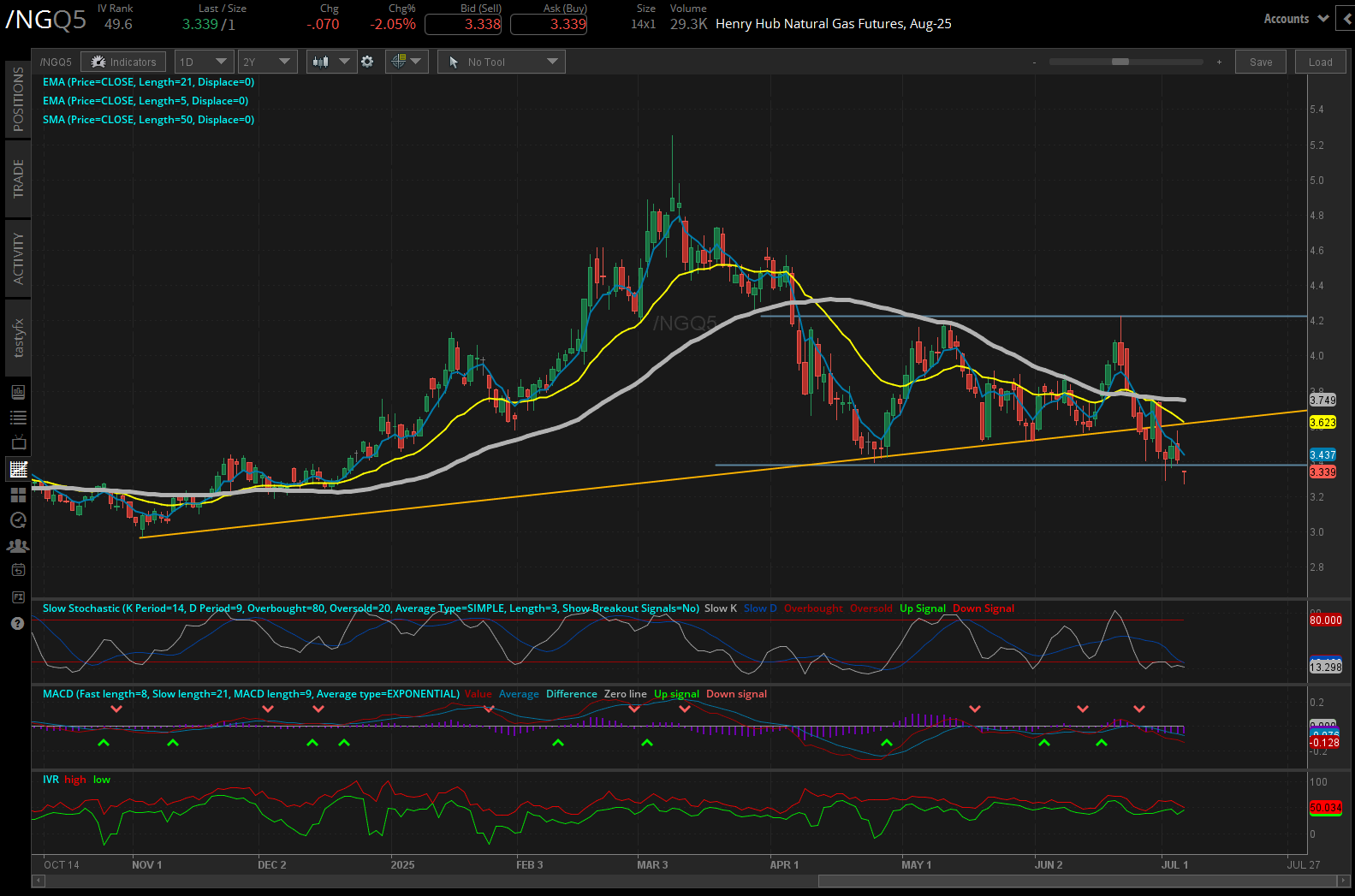Open the FI icon in the sidebar
This screenshot has width=1355, height=896.
(x=18, y=596)
